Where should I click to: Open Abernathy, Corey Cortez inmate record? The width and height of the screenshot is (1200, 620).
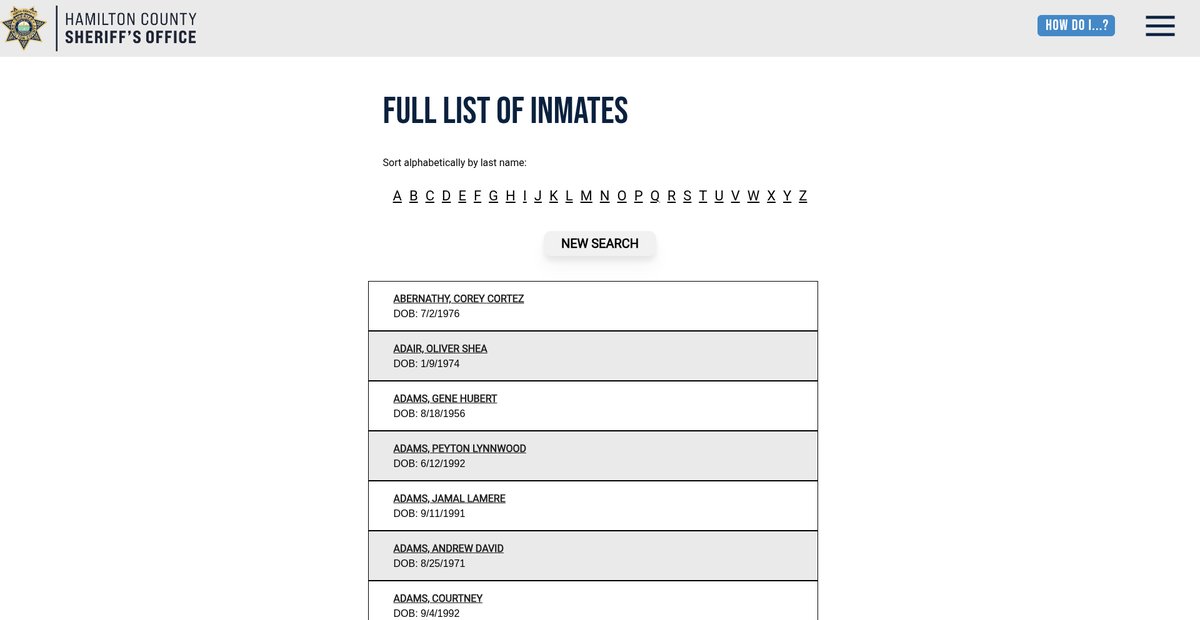[458, 299]
